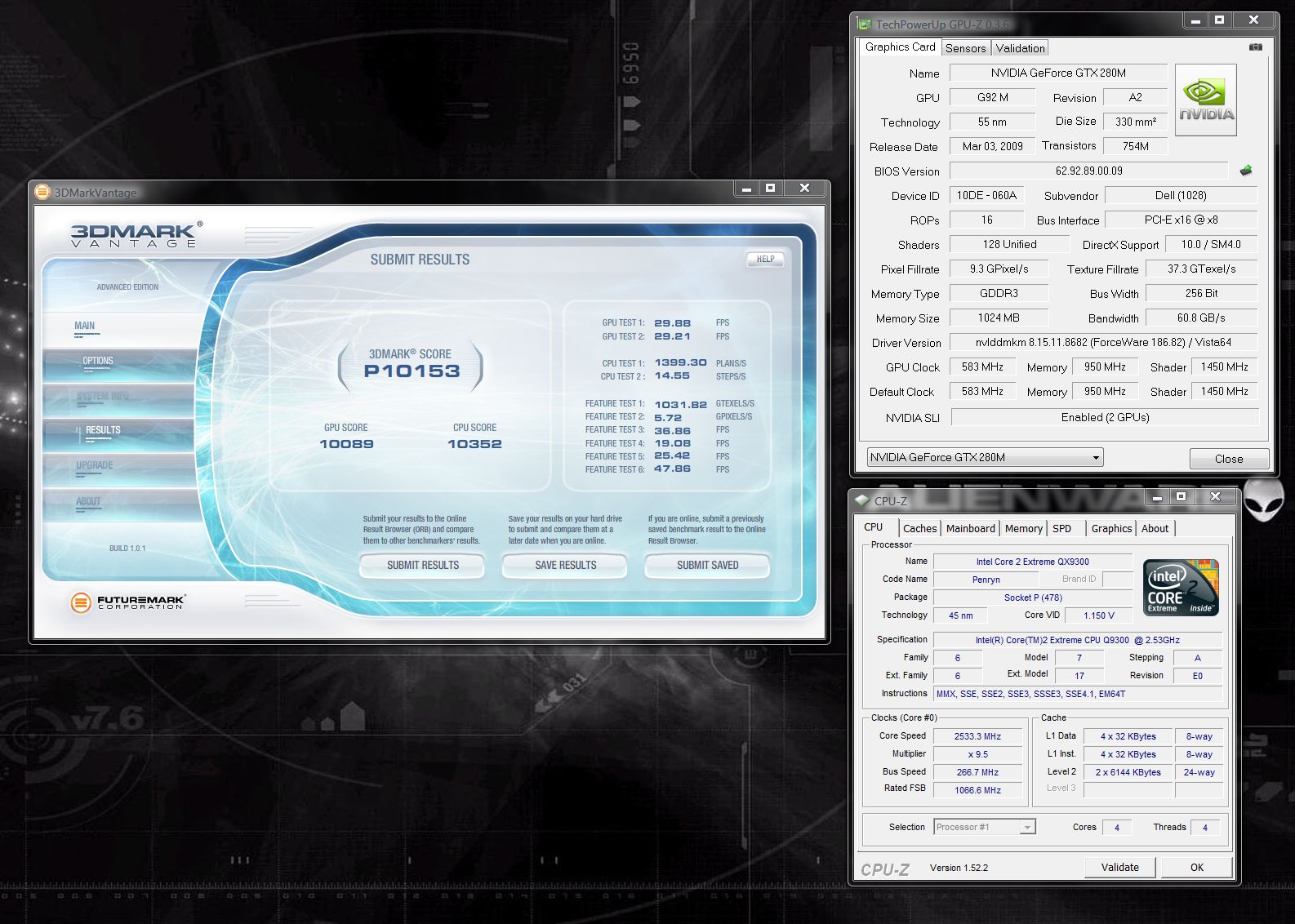Click the SAVE RESULTS button
The image size is (1295, 924).
[565, 565]
